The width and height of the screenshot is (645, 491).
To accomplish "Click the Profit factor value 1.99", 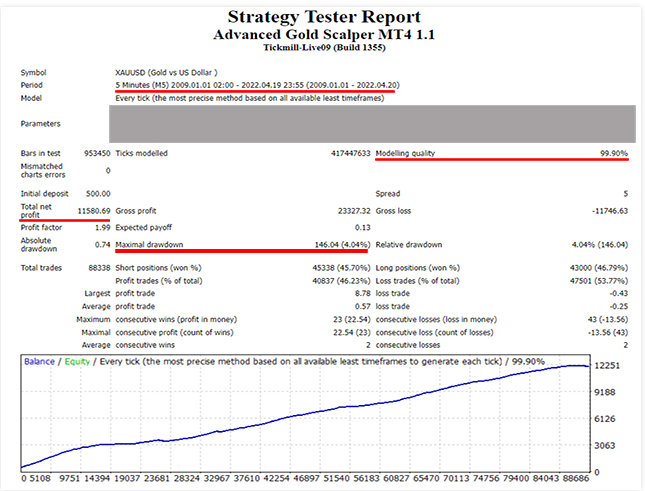I will click(x=102, y=227).
